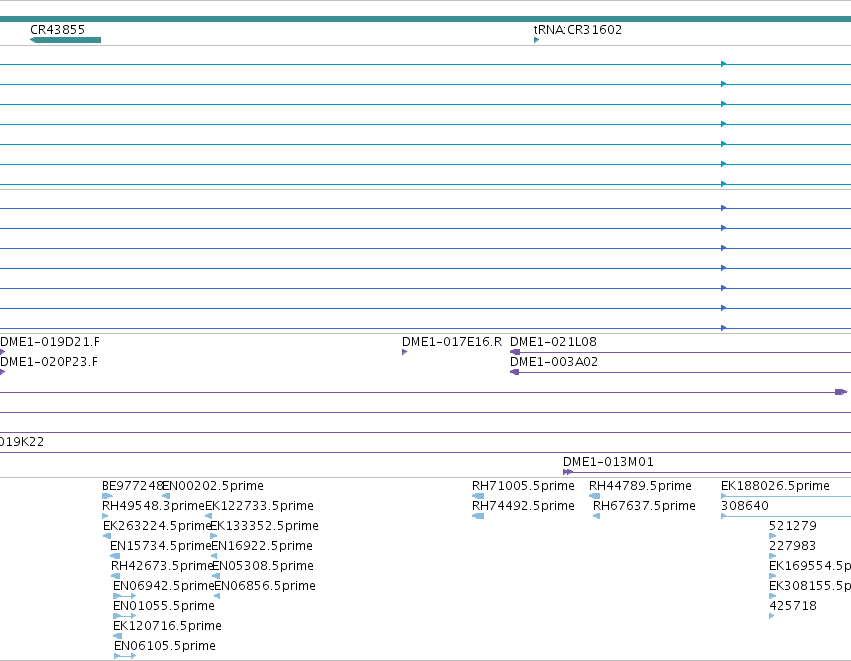Select the DME1-021L08 clone label
The height and width of the screenshot is (661, 851).
(x=554, y=342)
